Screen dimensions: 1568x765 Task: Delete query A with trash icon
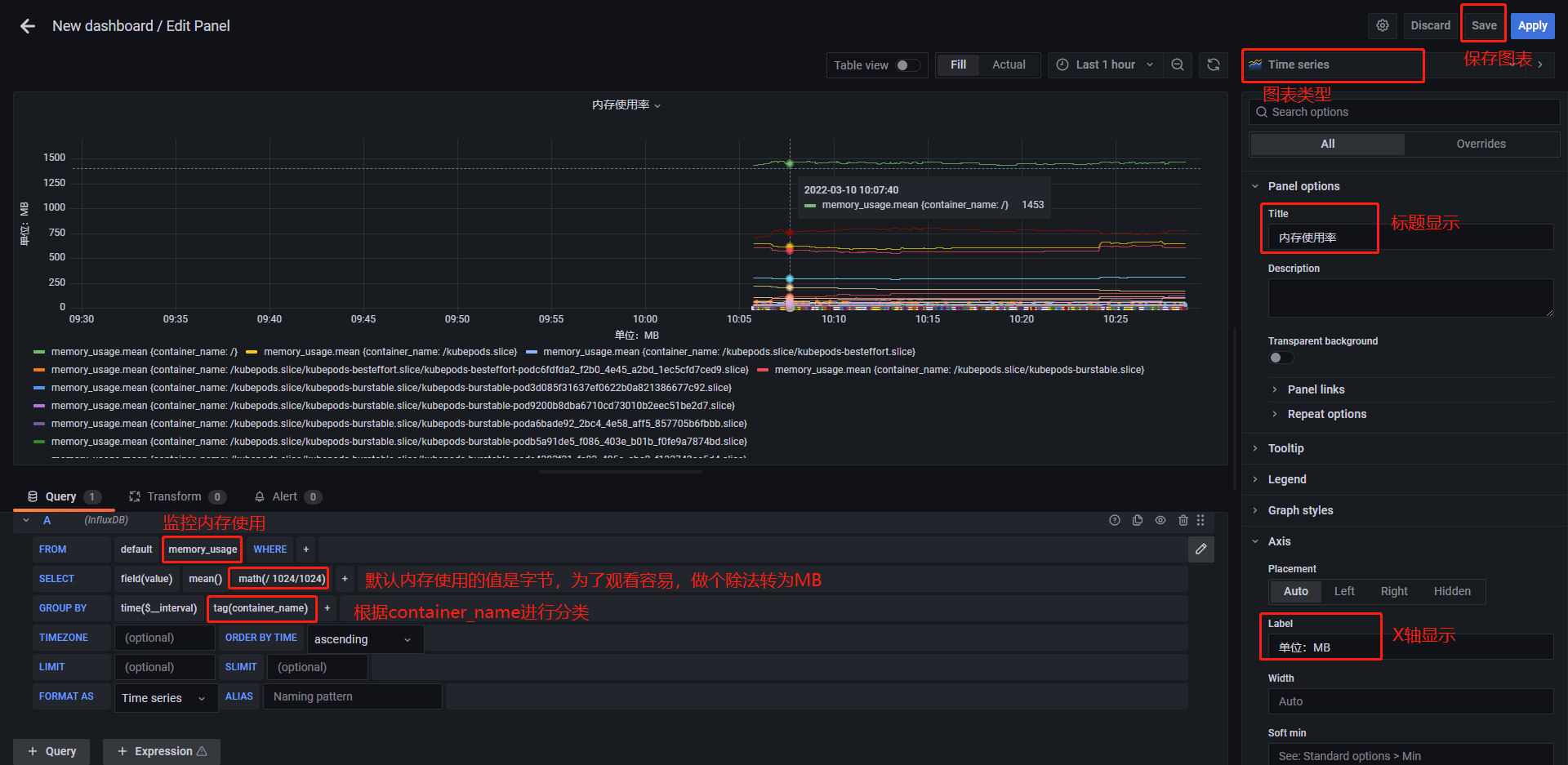click(1183, 520)
